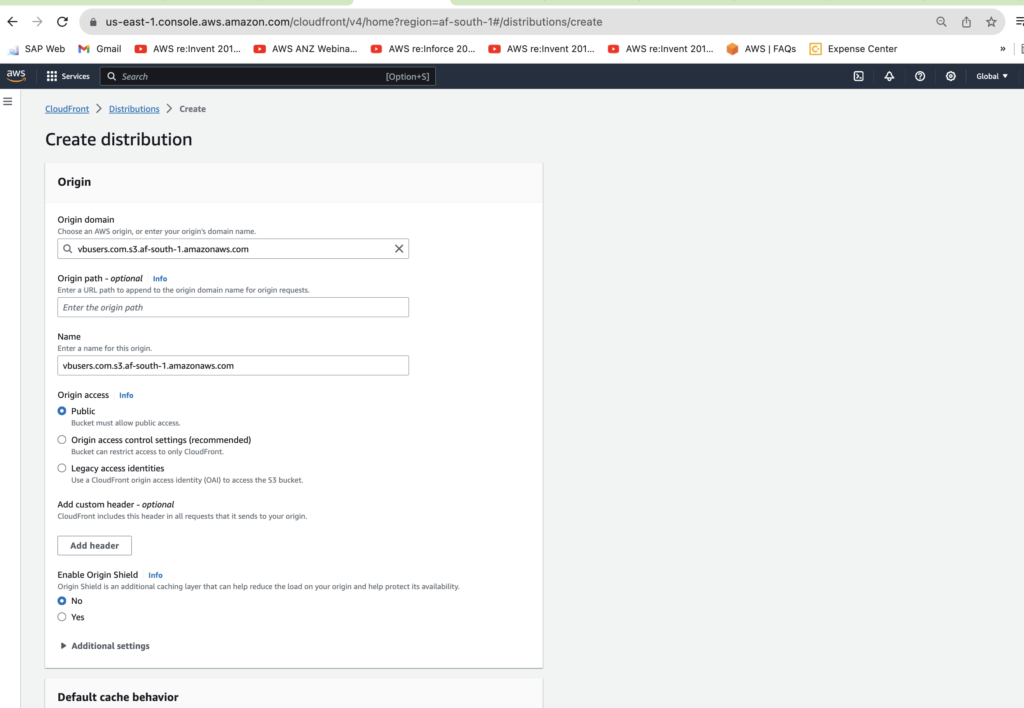Viewport: 1024px width, 708px height.
Task: Reload the page with browser refresh icon
Action: 63,21
